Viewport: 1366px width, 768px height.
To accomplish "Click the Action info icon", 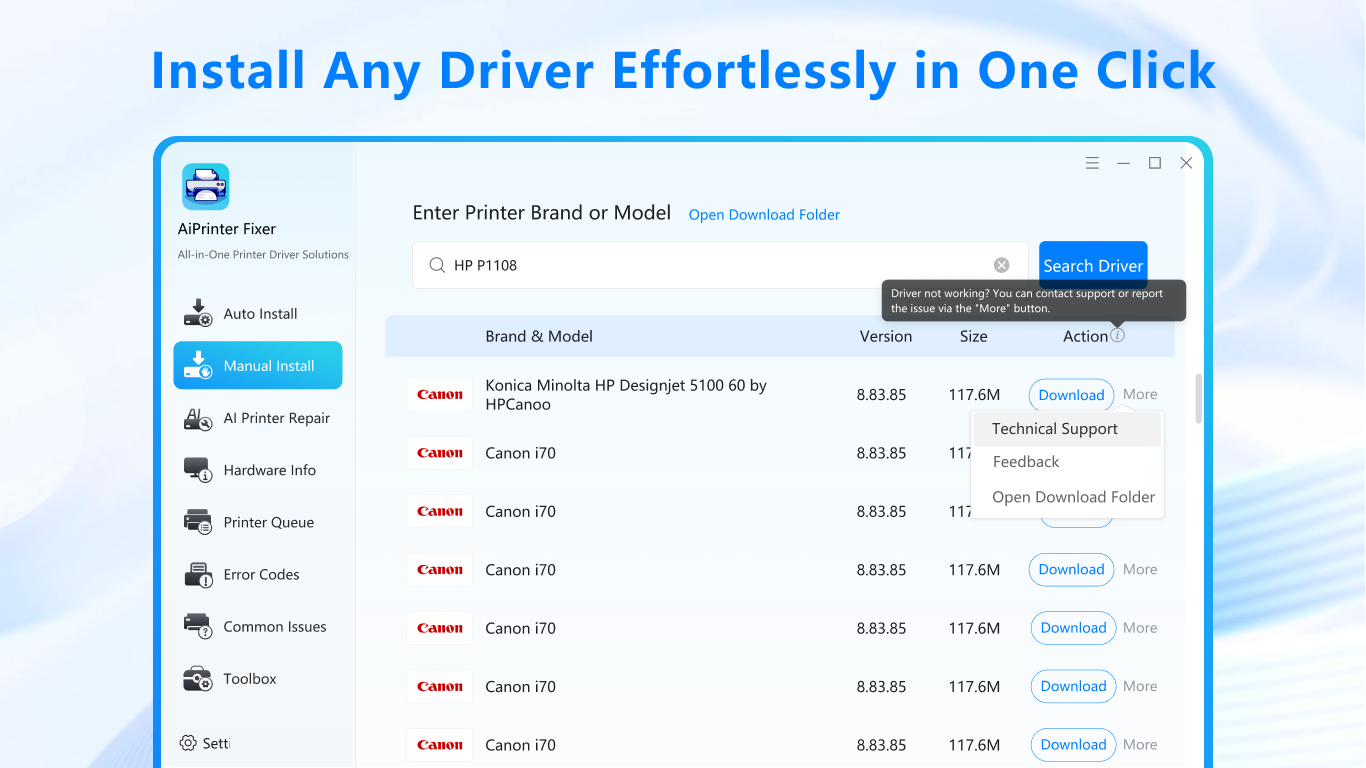I will click(x=1118, y=335).
